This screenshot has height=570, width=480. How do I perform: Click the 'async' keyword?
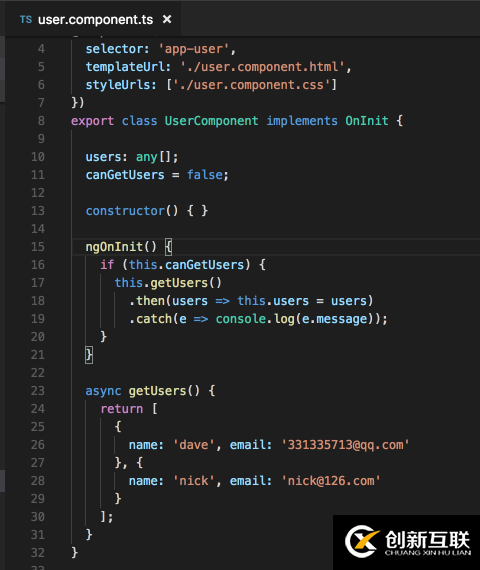click(103, 391)
